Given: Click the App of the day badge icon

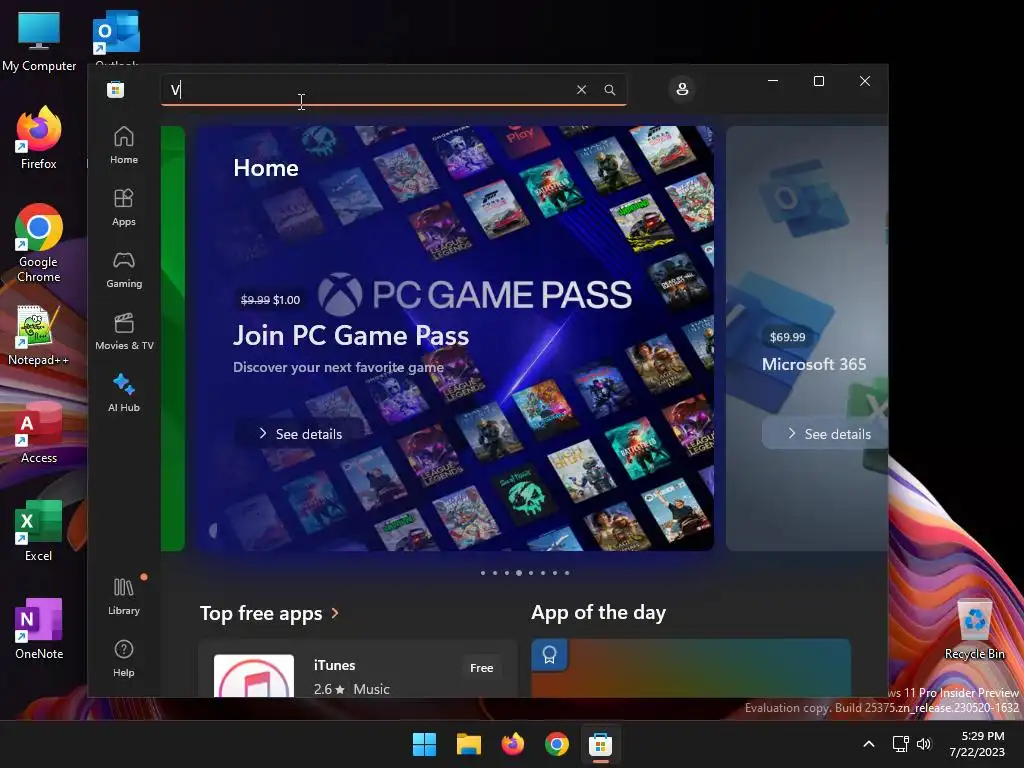Looking at the screenshot, I should (549, 654).
